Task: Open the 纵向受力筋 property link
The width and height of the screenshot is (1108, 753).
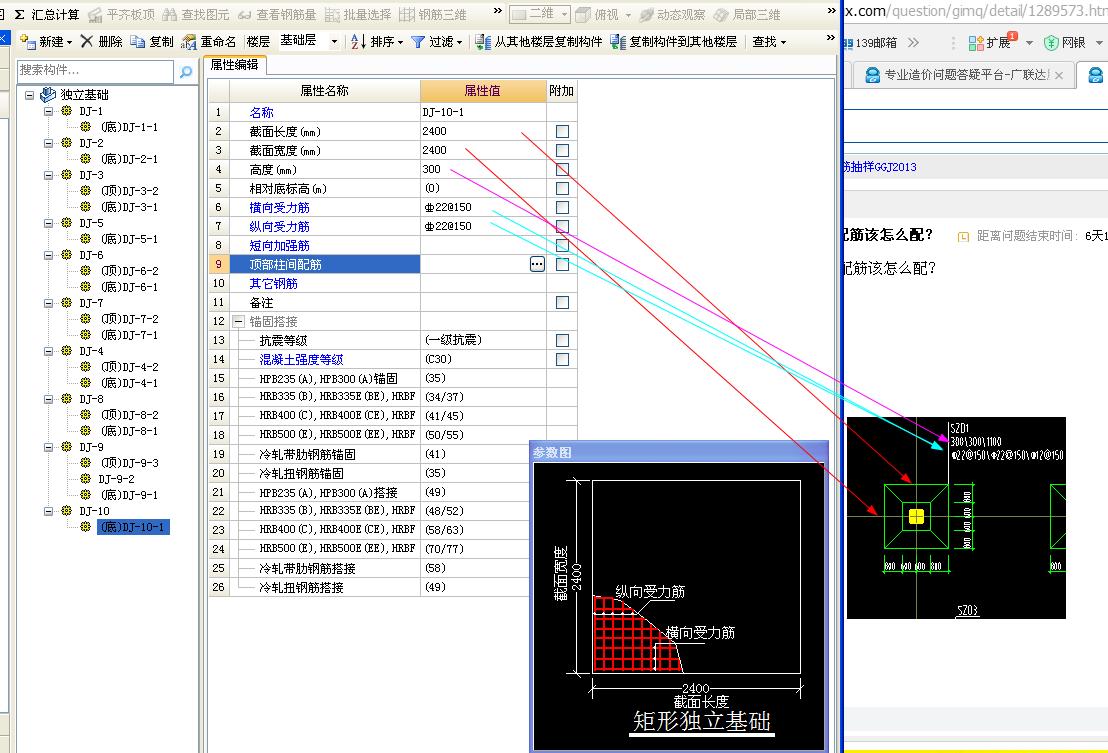Action: pos(279,227)
